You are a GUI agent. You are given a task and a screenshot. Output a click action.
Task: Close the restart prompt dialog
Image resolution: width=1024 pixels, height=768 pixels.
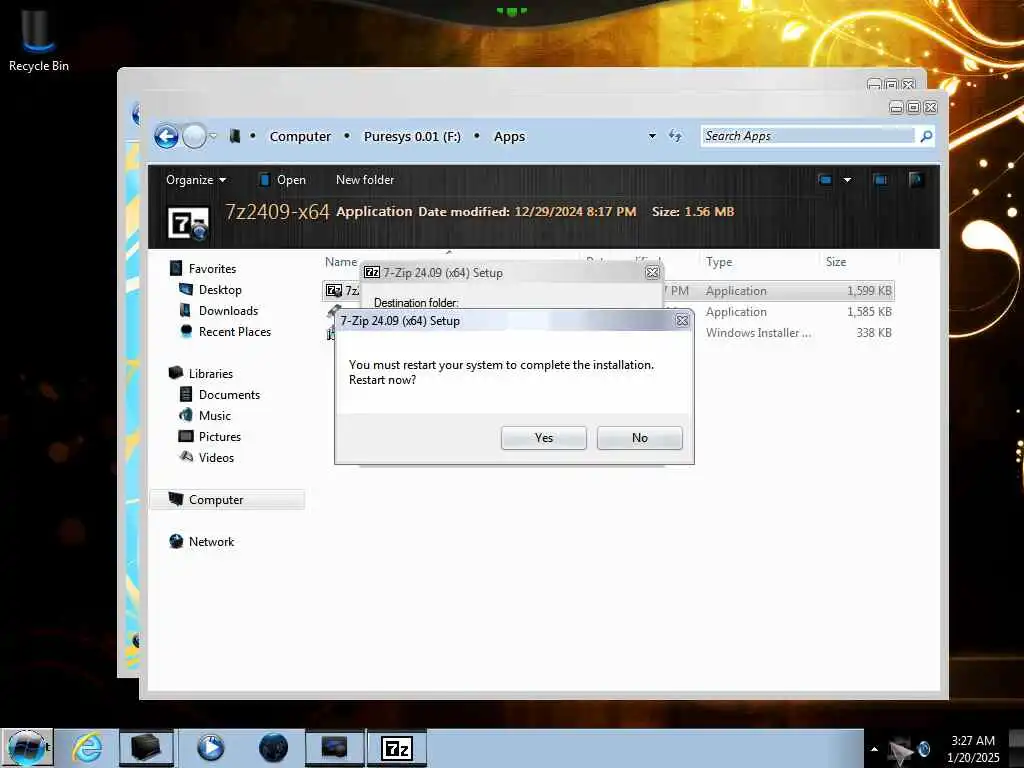point(682,321)
